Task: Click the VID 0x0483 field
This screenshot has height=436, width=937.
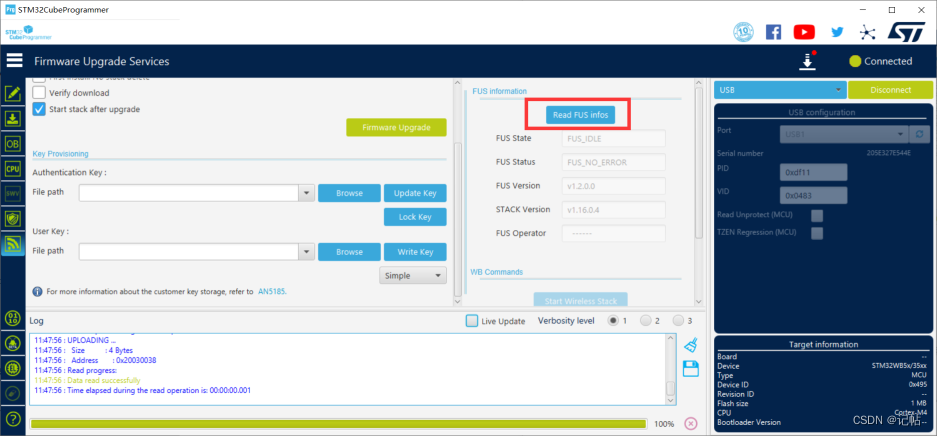Action: point(813,195)
